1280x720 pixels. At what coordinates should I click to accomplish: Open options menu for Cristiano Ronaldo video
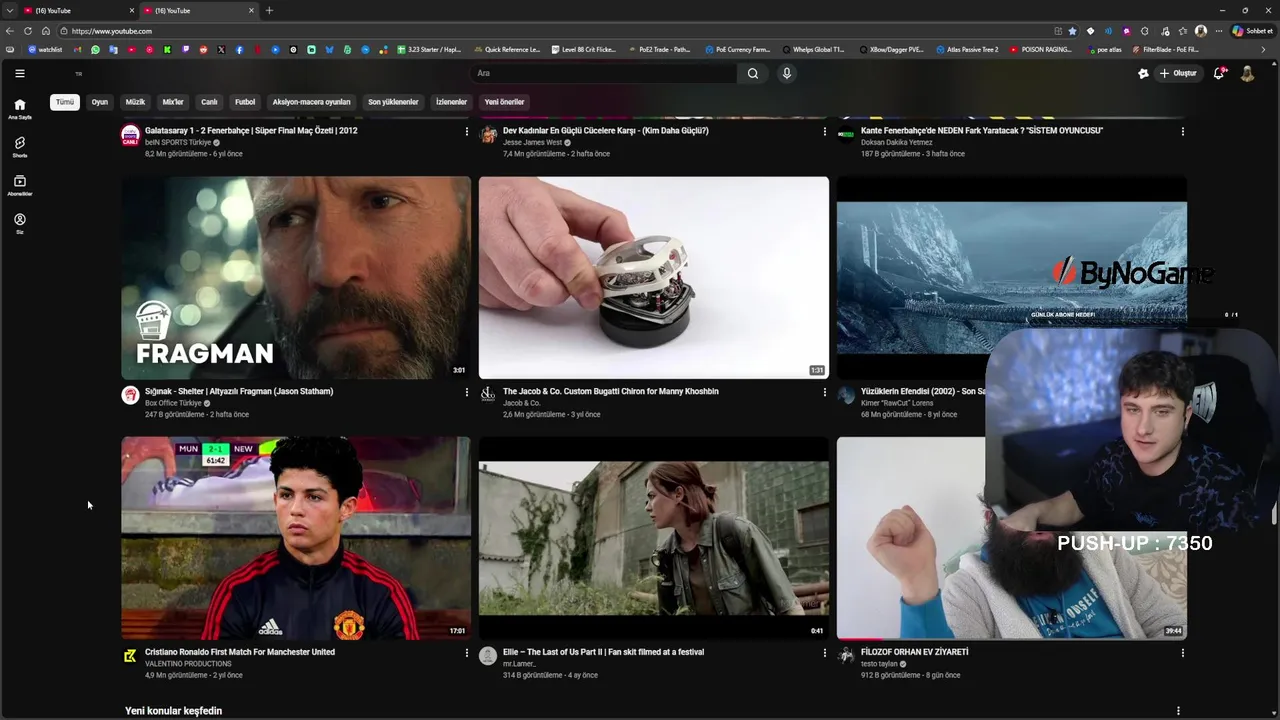[x=467, y=653]
